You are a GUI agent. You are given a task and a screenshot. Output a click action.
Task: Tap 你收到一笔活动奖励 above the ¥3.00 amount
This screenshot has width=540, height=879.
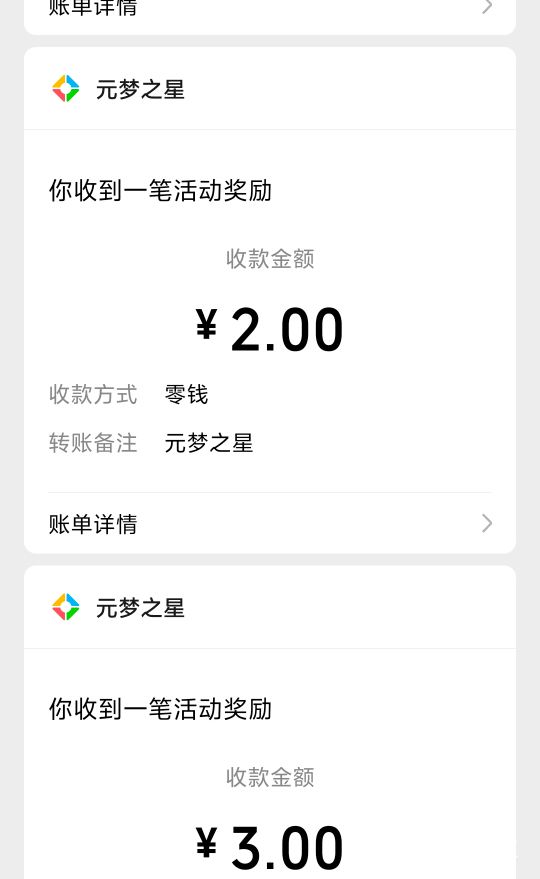coord(160,709)
